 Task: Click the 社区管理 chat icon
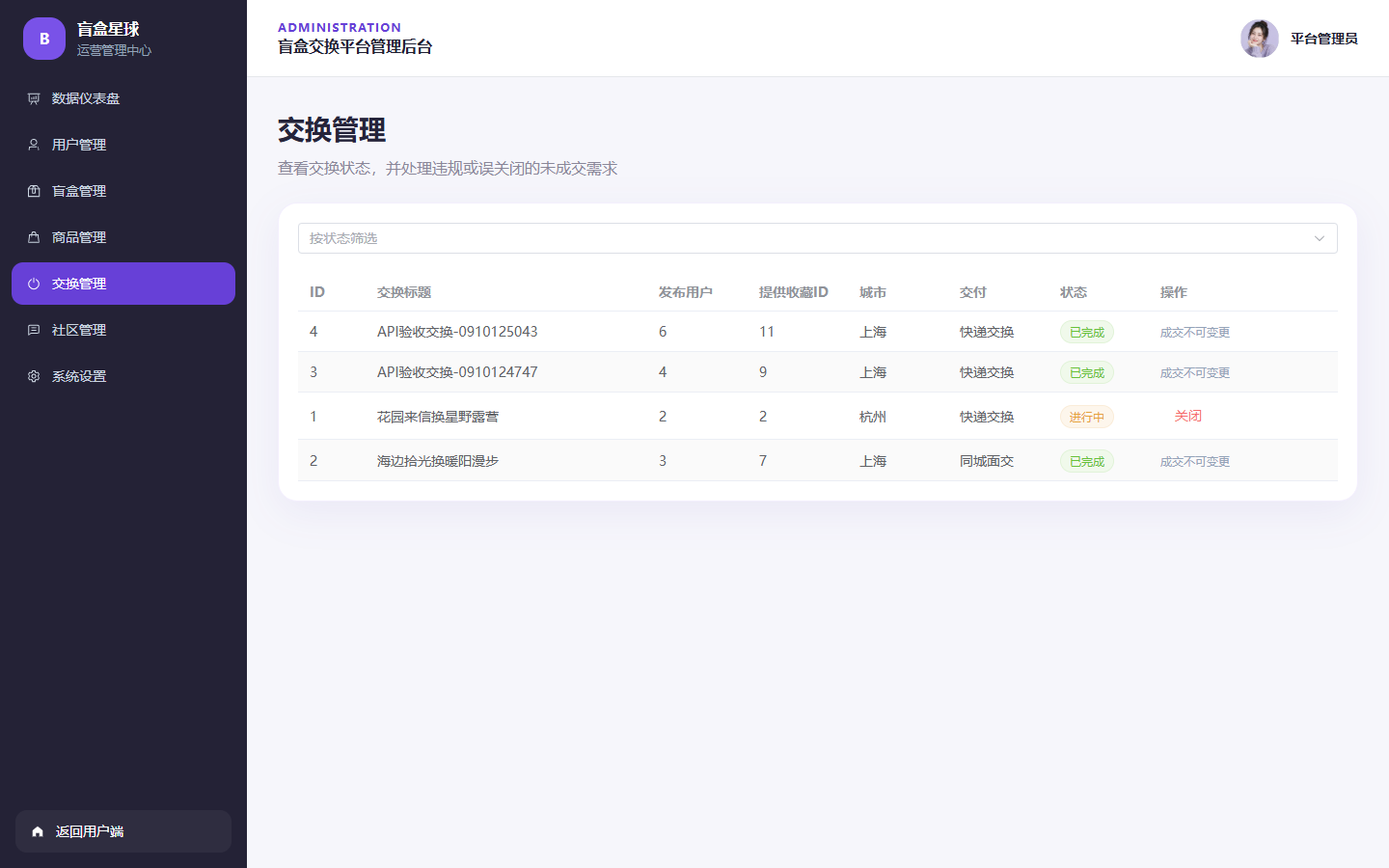click(x=34, y=330)
